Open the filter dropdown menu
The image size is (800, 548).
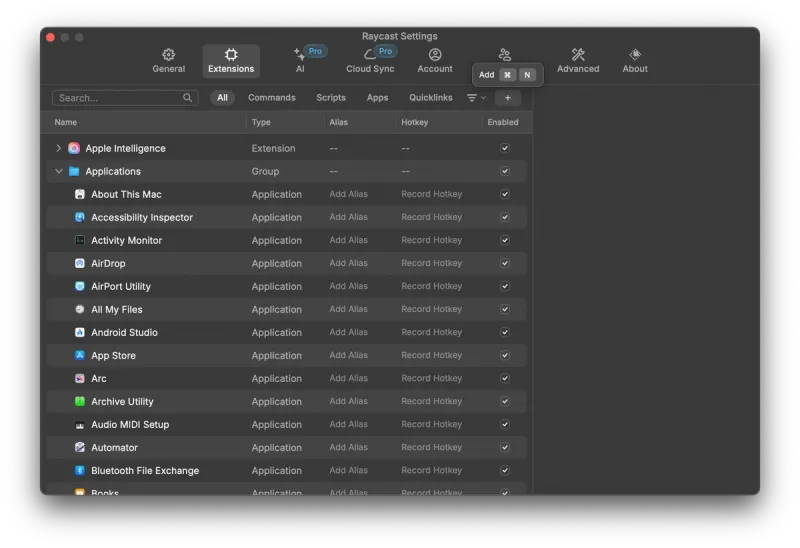pyautogui.click(x=477, y=97)
